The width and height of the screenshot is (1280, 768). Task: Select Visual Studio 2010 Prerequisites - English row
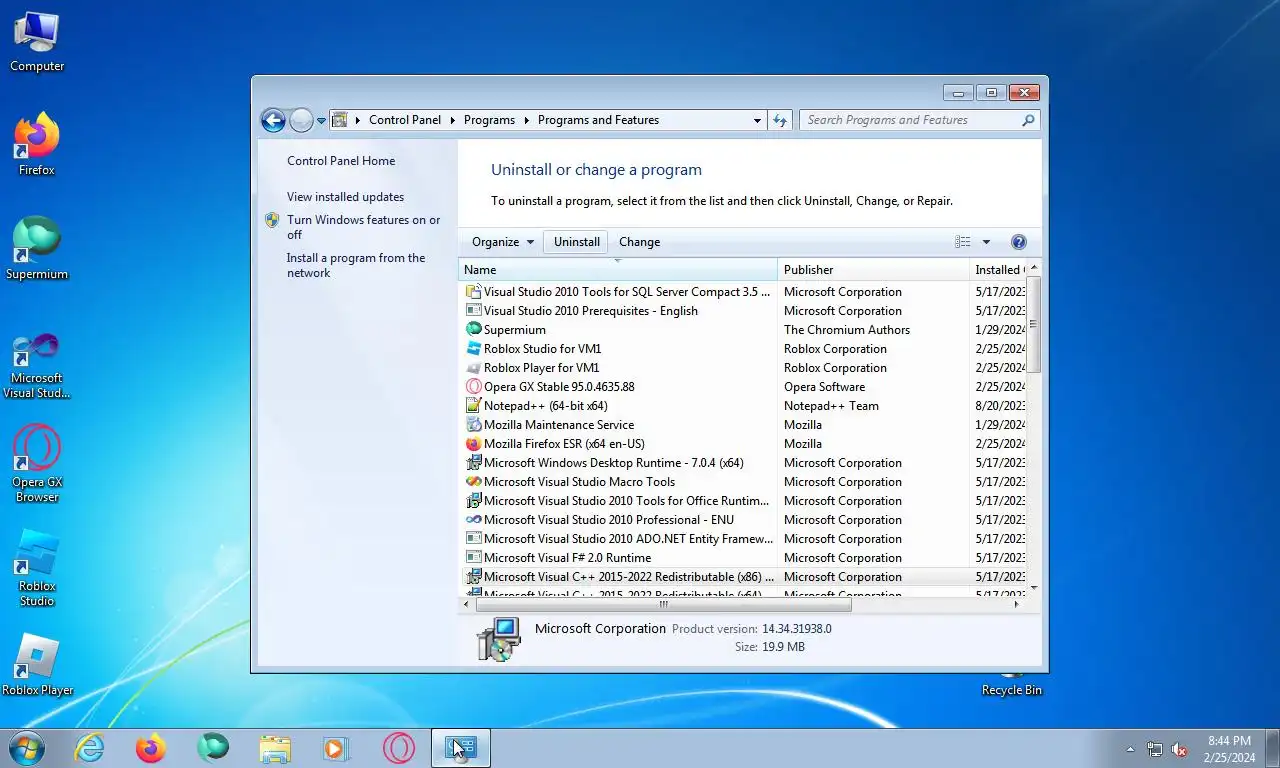coord(743,310)
